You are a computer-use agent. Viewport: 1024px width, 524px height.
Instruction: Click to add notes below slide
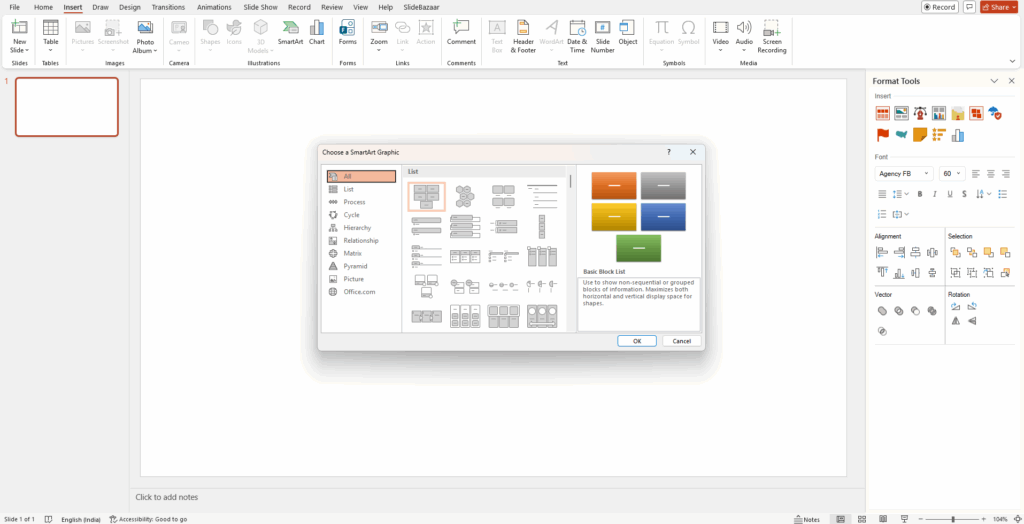[167, 497]
